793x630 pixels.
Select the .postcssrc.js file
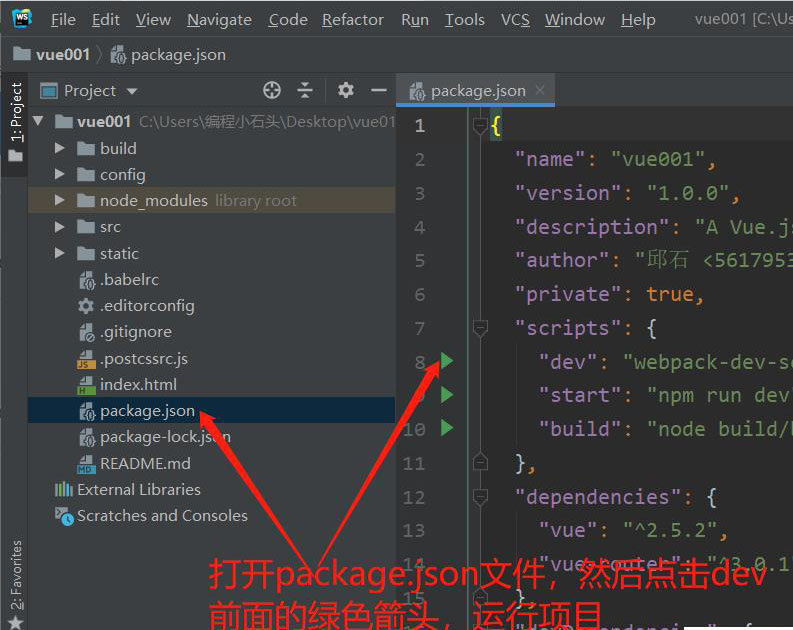point(211,358)
